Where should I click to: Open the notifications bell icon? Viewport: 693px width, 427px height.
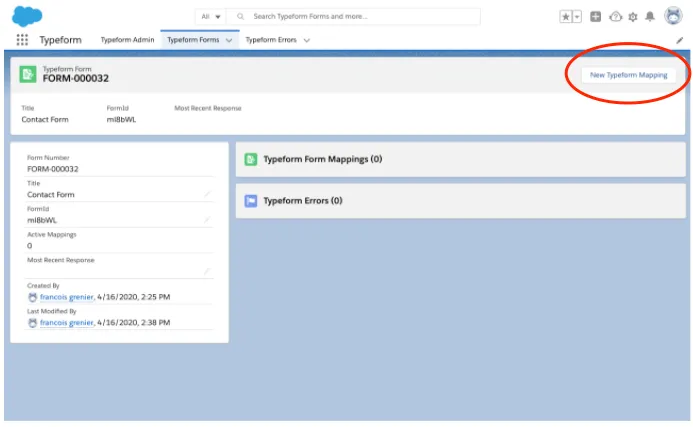(650, 17)
